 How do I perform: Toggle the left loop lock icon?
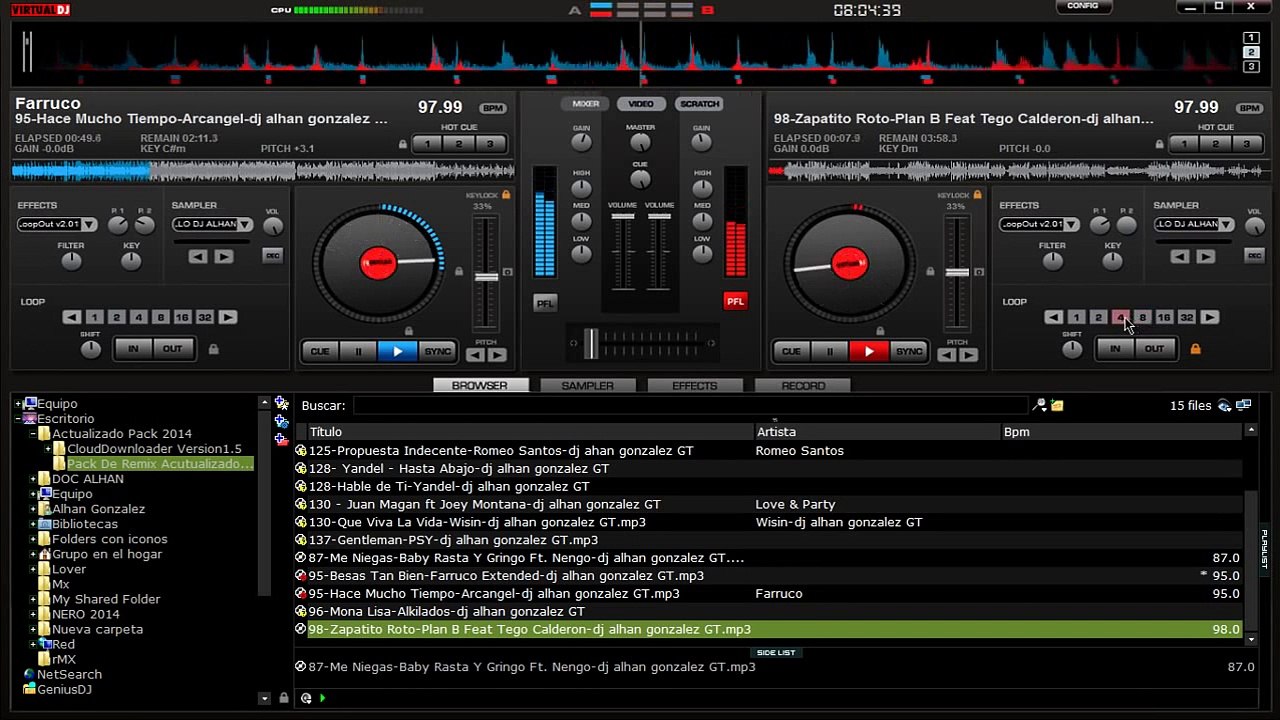[x=213, y=349]
